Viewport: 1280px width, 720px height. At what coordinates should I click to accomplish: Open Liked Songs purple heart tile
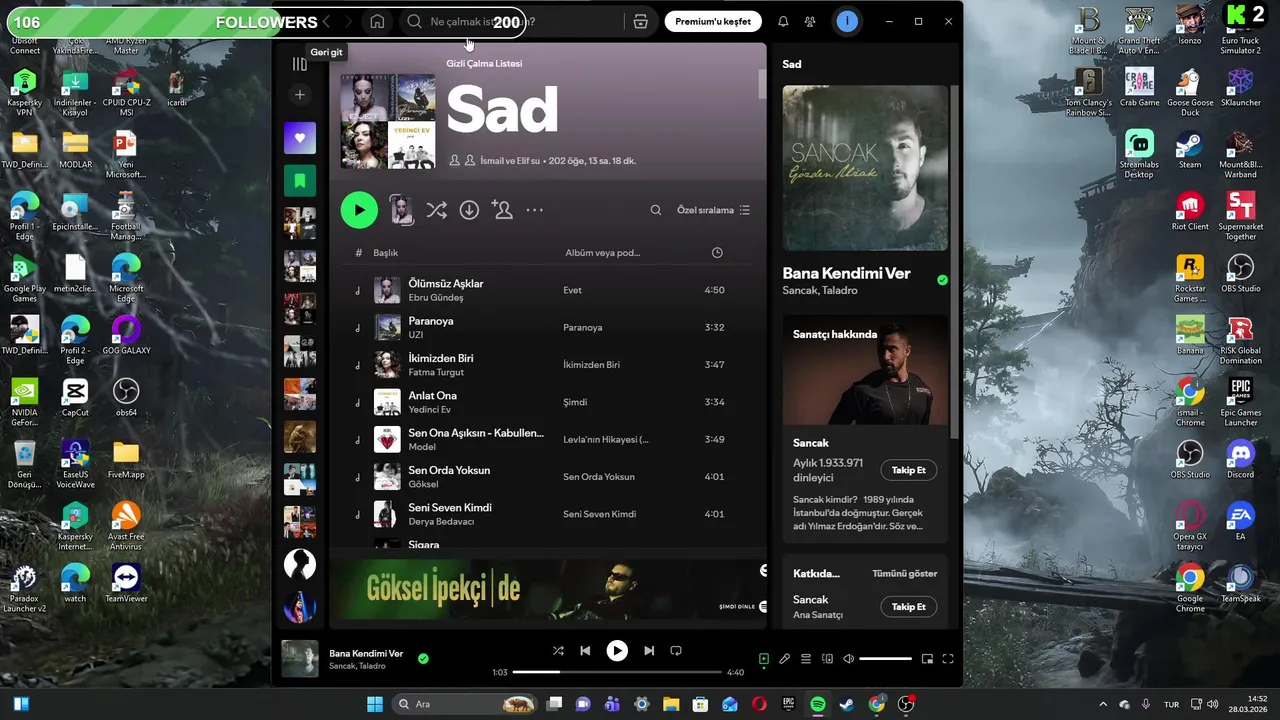pos(300,138)
